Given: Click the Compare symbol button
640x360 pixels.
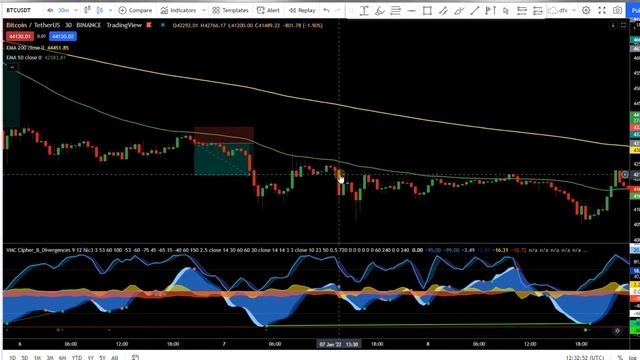Looking at the screenshot, I should [x=135, y=10].
